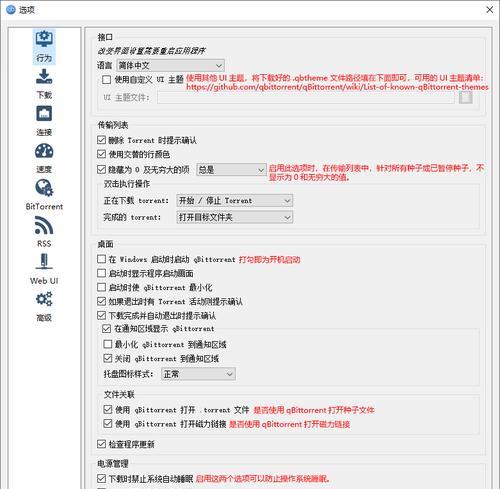Check 在 Windows 启动时启动 qBittorrent
This screenshot has height=489, width=500.
tap(101, 259)
